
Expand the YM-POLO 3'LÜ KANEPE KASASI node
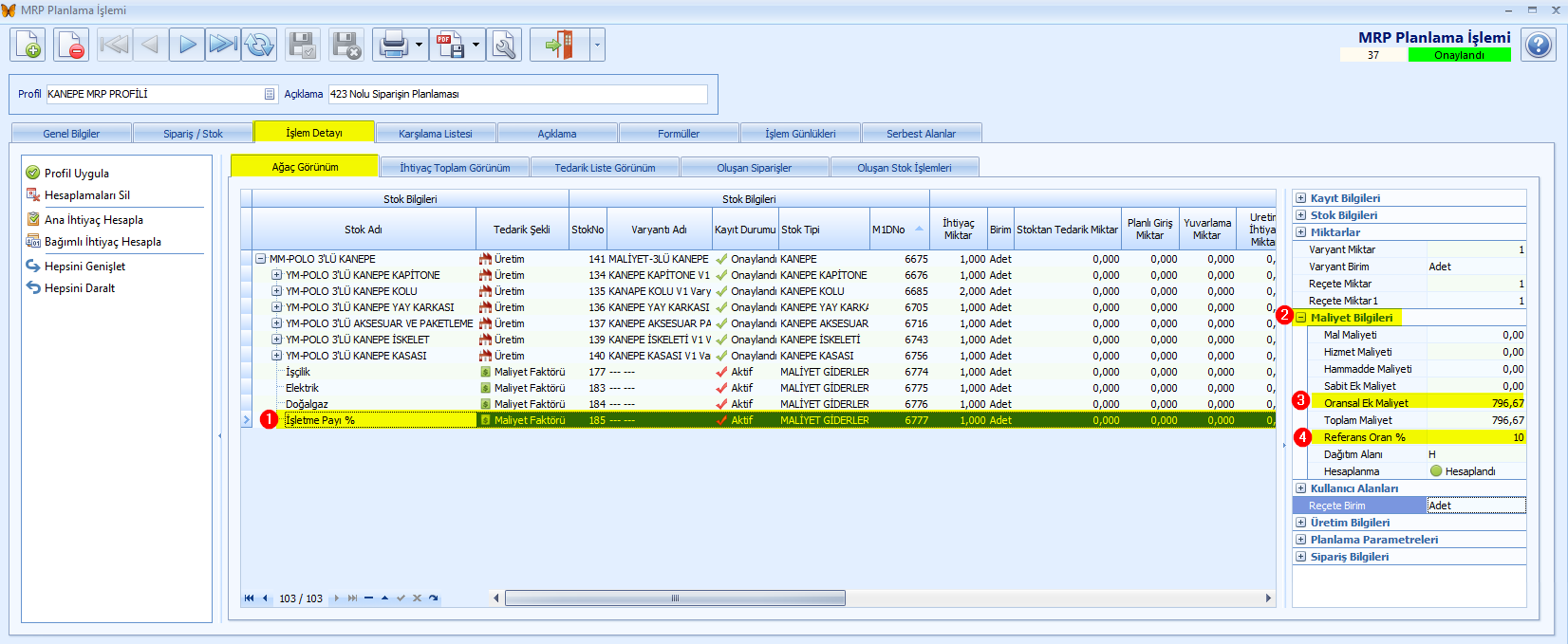[x=276, y=356]
